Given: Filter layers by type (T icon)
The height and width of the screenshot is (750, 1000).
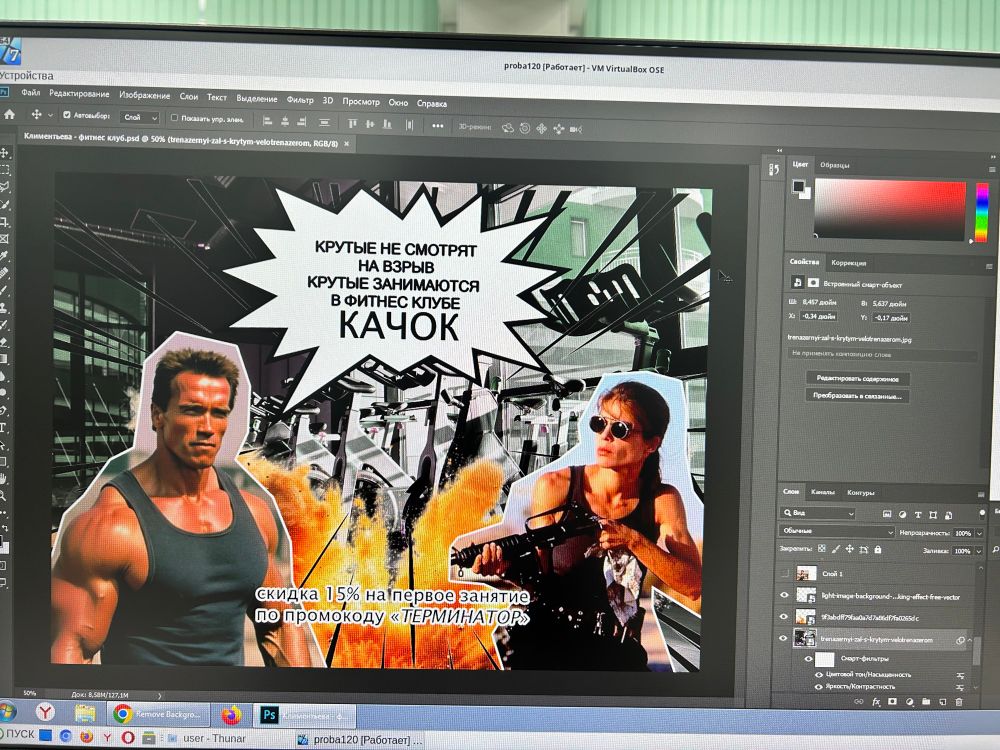Looking at the screenshot, I should click(x=918, y=514).
